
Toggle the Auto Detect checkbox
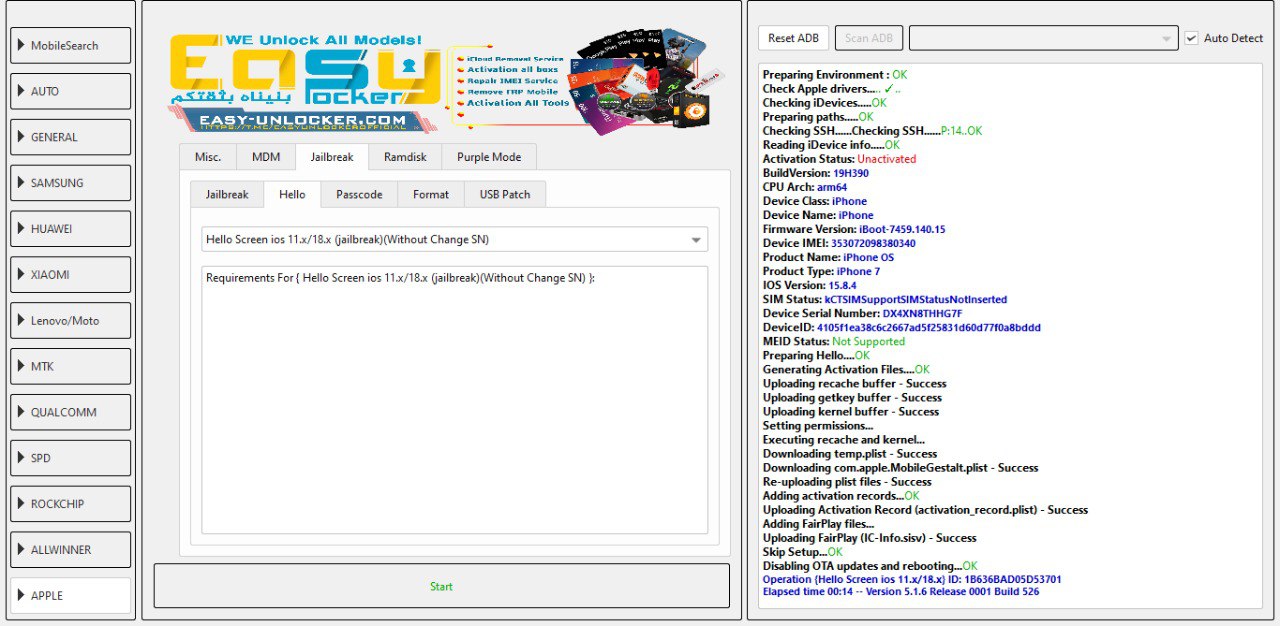[x=1191, y=38]
